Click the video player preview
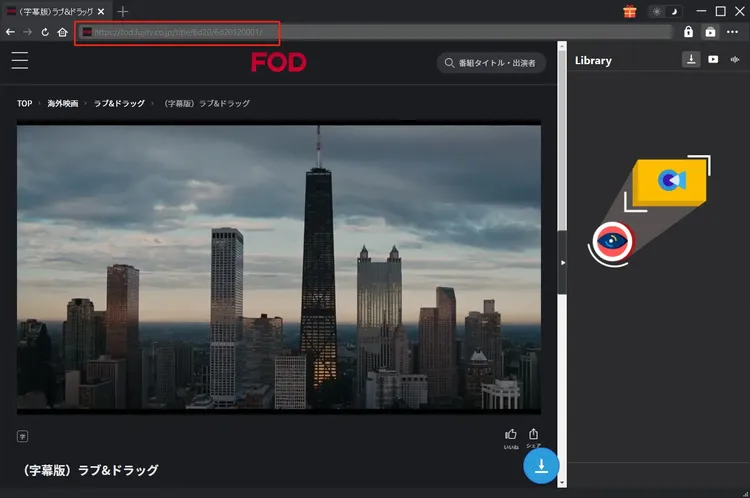Image resolution: width=750 pixels, height=498 pixels. point(279,268)
